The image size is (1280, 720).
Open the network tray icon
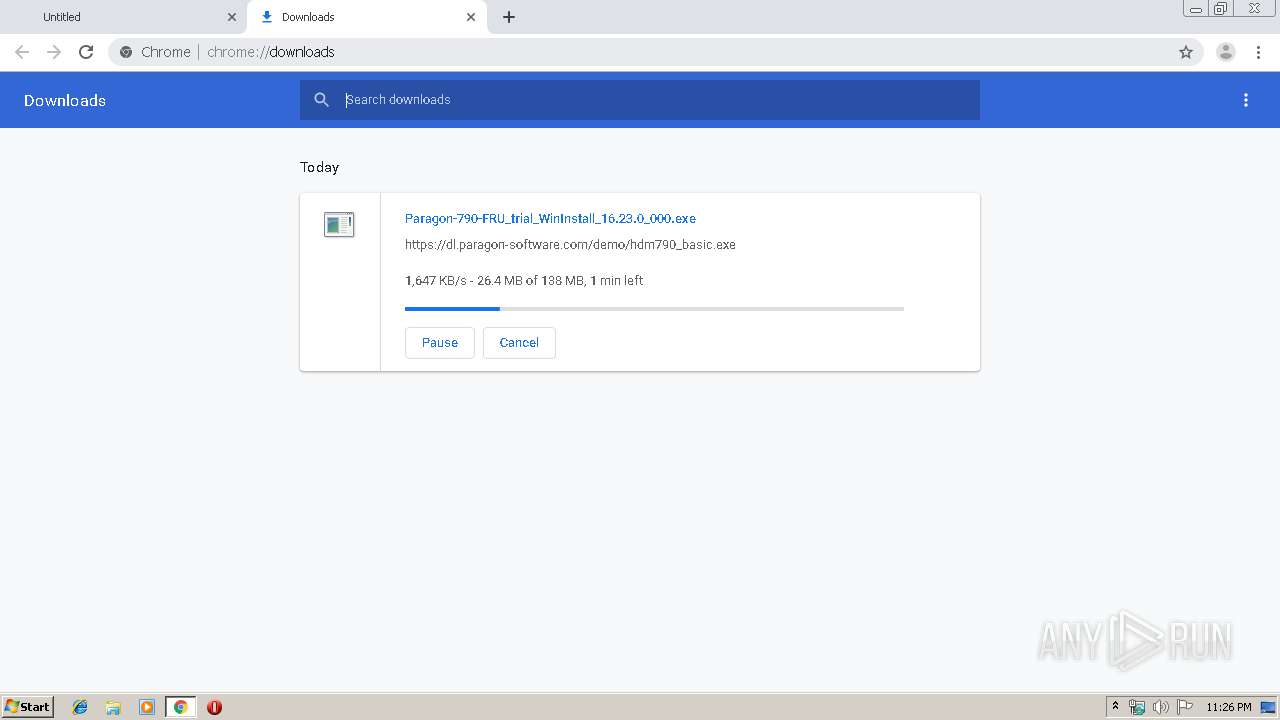[1137, 707]
